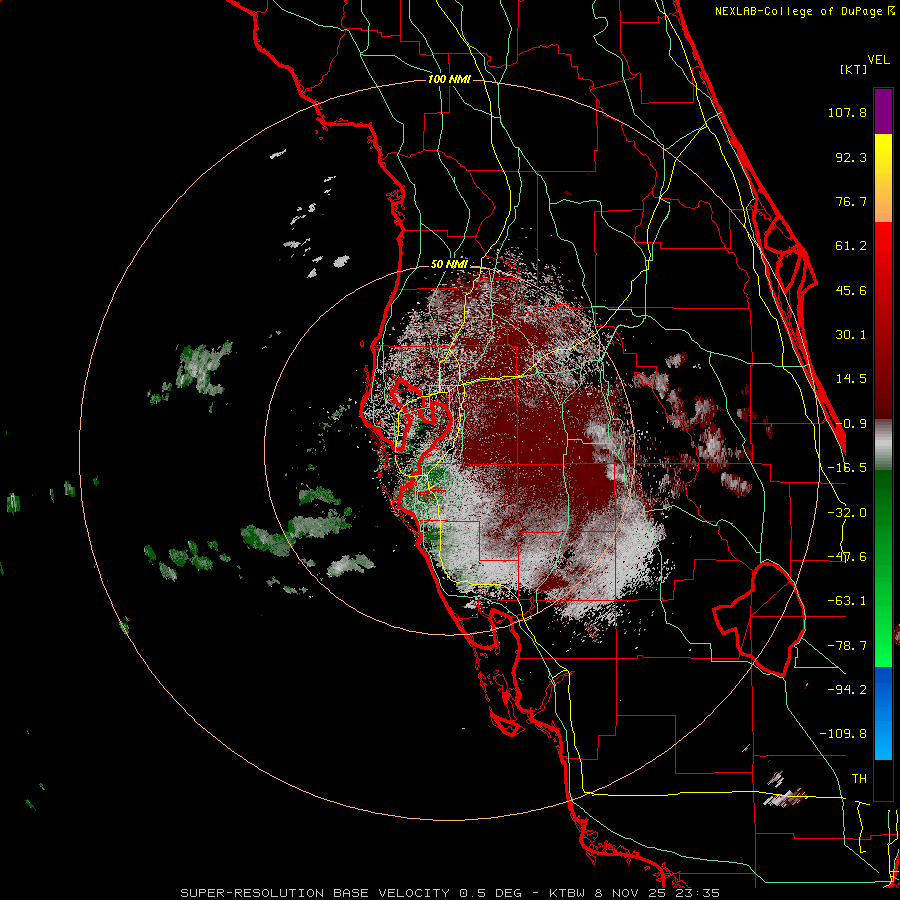Click the Super-Resolution Base Velocity caption
This screenshot has height=900, width=900.
click(x=450, y=893)
